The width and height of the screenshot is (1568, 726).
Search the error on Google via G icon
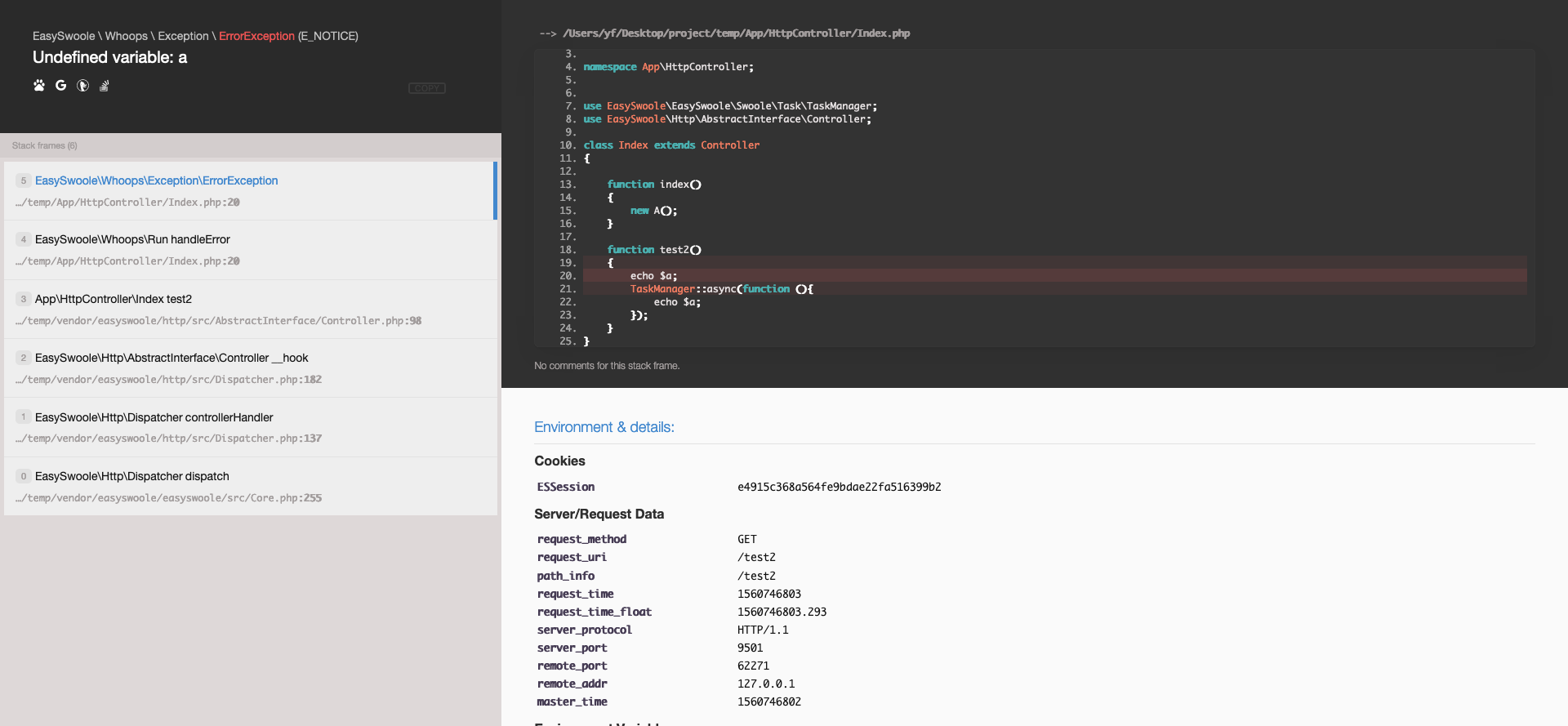60,86
